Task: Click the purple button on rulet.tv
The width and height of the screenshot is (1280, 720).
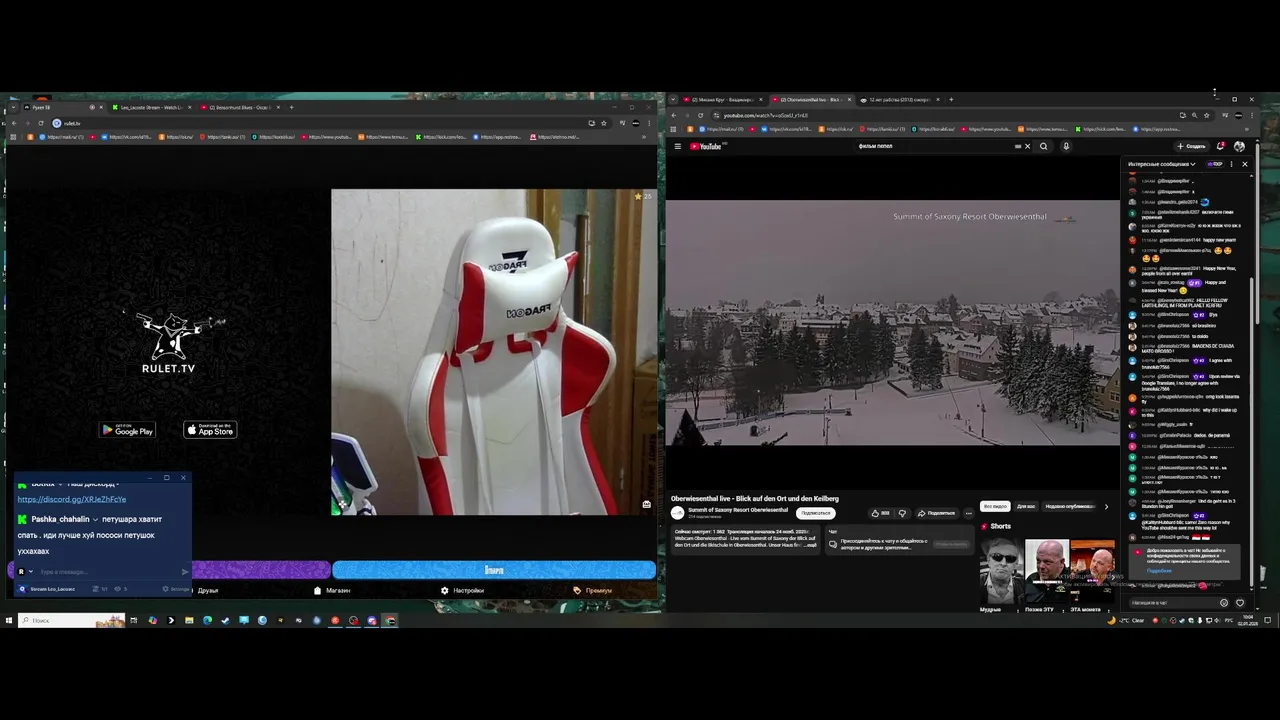Action: coord(261,570)
